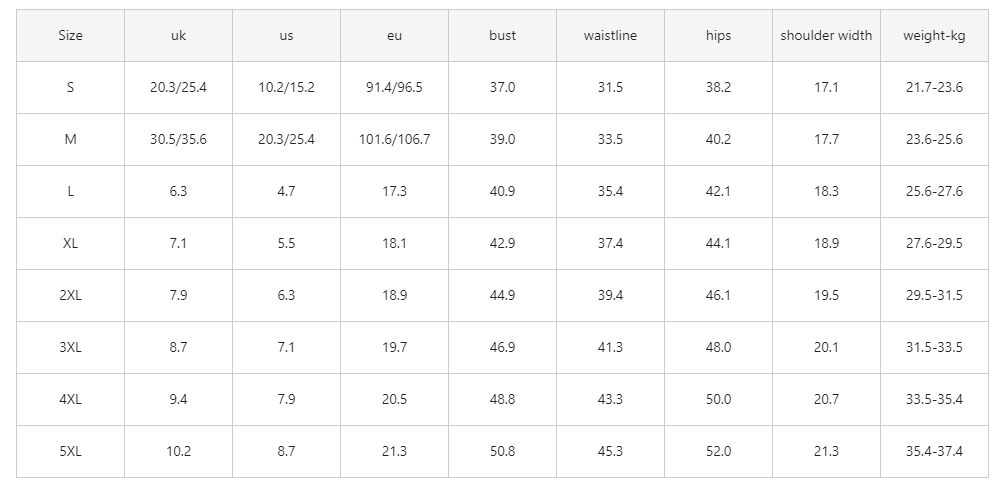Click the weight-kg header cell

[x=934, y=36]
